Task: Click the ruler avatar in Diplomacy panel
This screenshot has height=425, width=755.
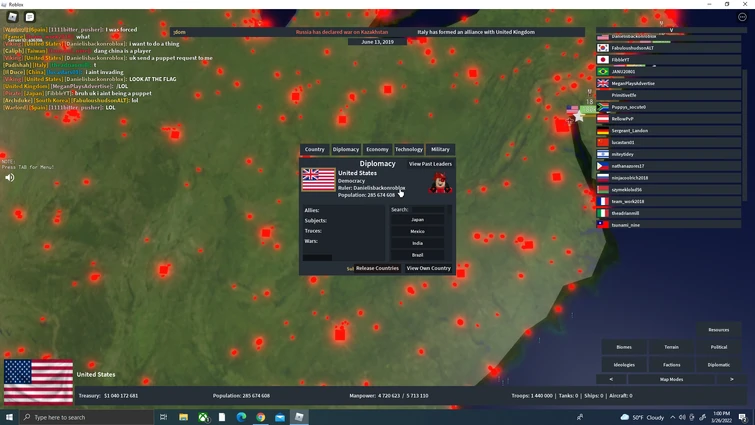Action: pos(440,183)
